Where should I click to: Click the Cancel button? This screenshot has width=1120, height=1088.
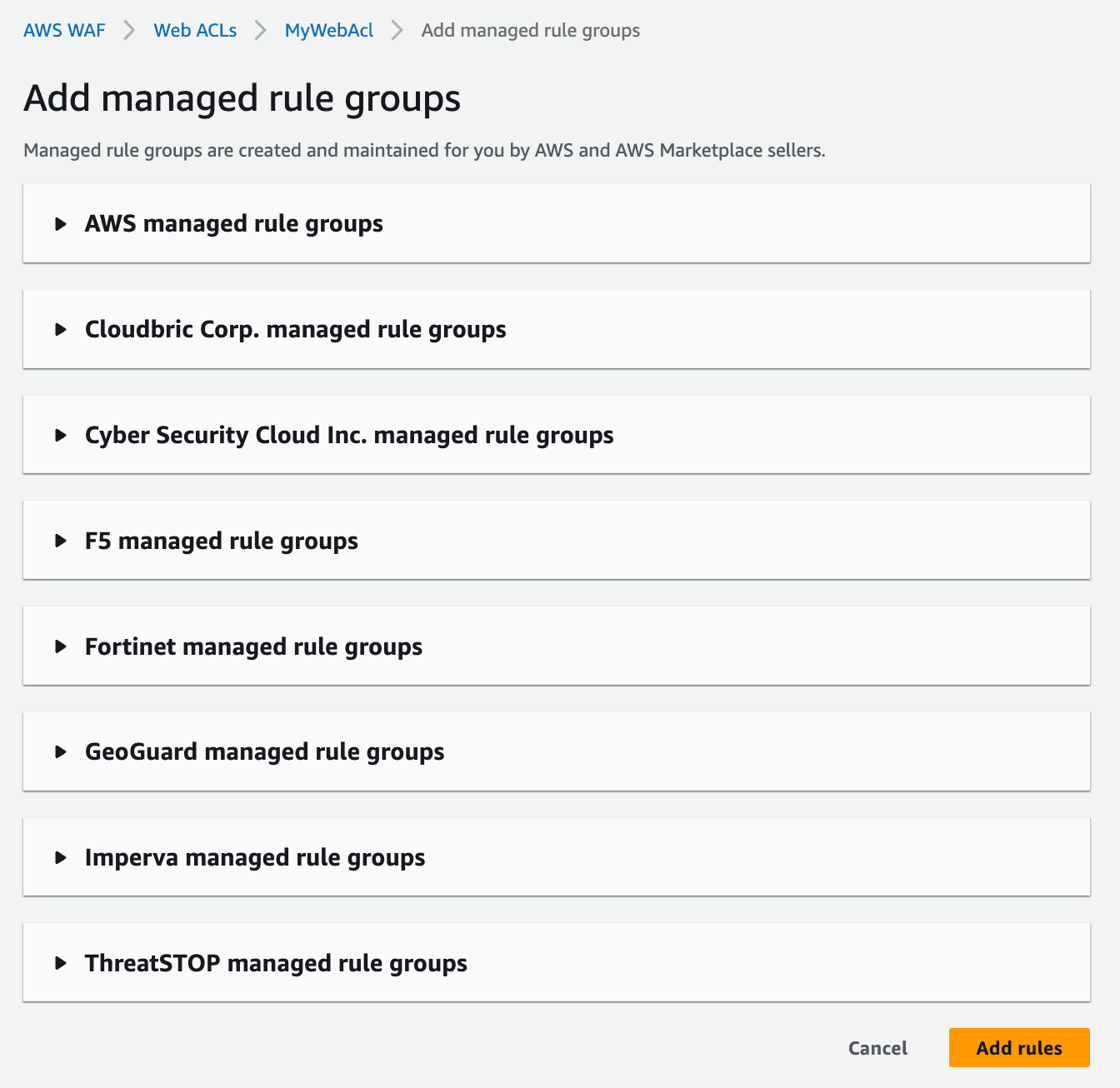(x=877, y=1048)
